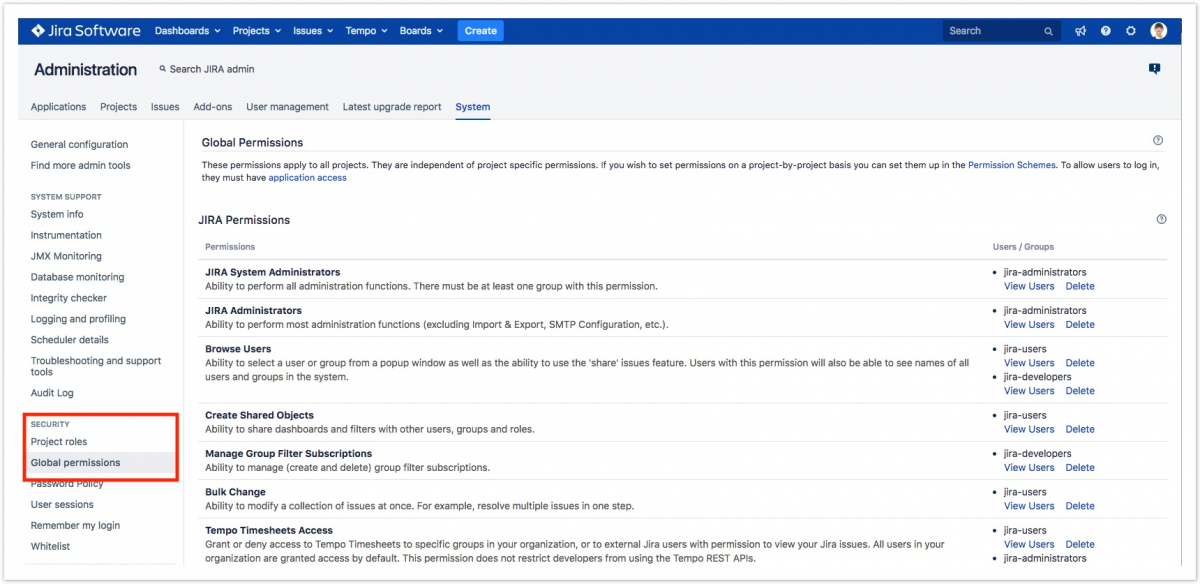Click the top Search input field
Image resolution: width=1200 pixels, height=584 pixels.
995,31
